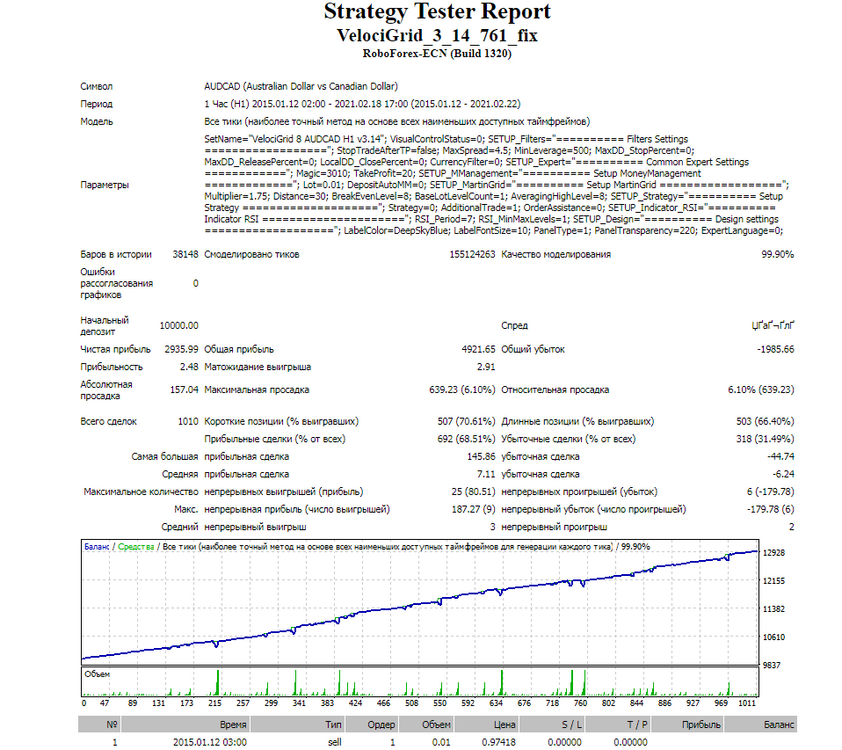Select the trade time '2015.01.12 03:00'
842x750 pixels.
[x=209, y=742]
